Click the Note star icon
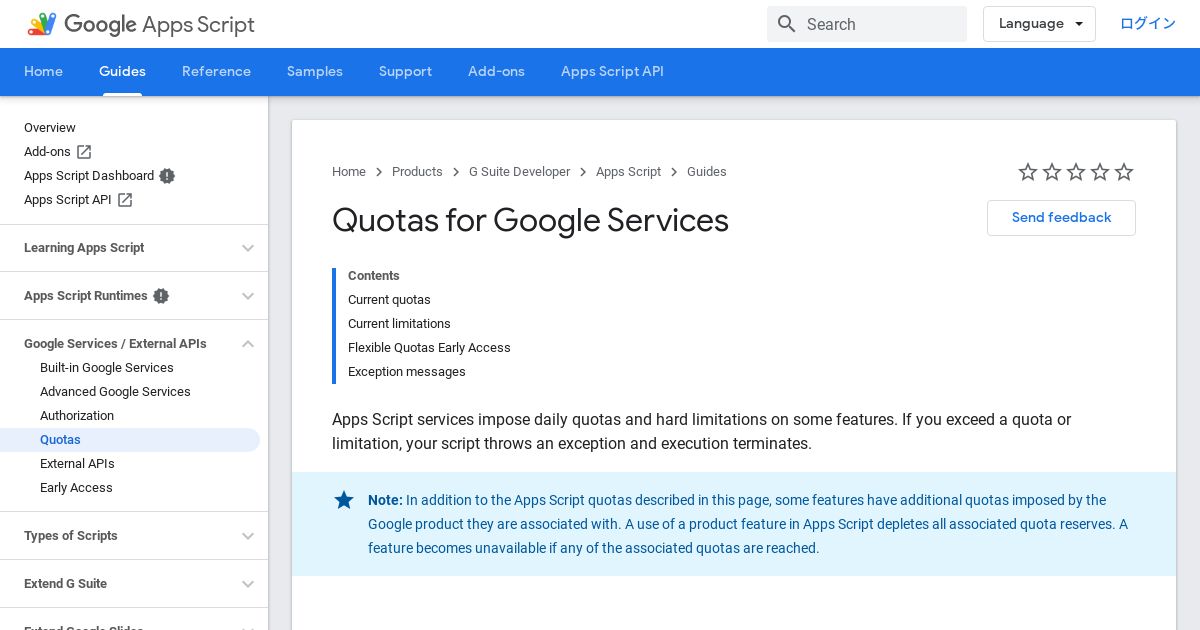 click(x=344, y=500)
